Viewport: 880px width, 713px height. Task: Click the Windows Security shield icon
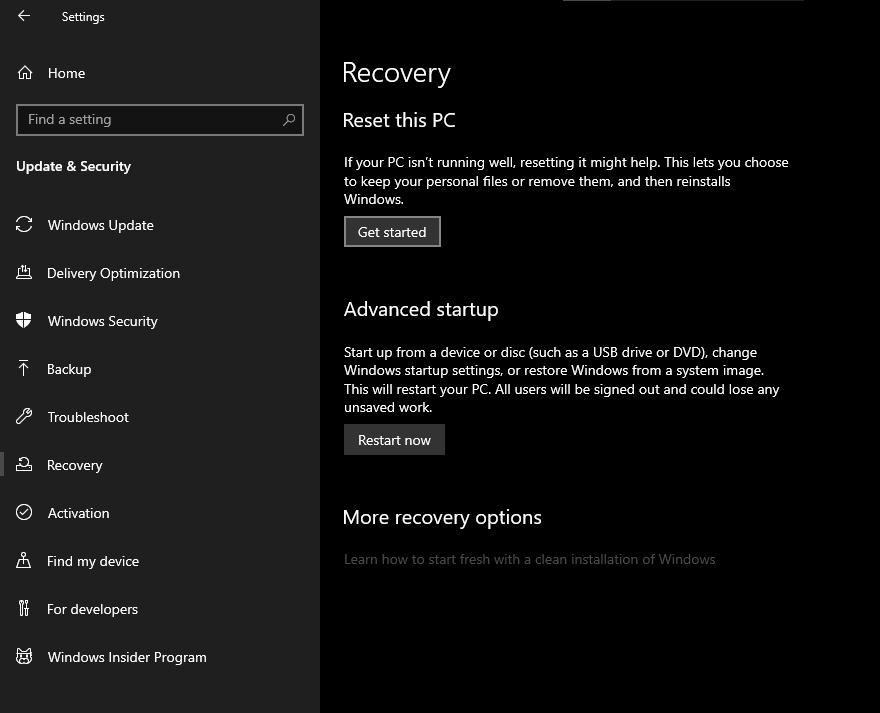pos(24,321)
